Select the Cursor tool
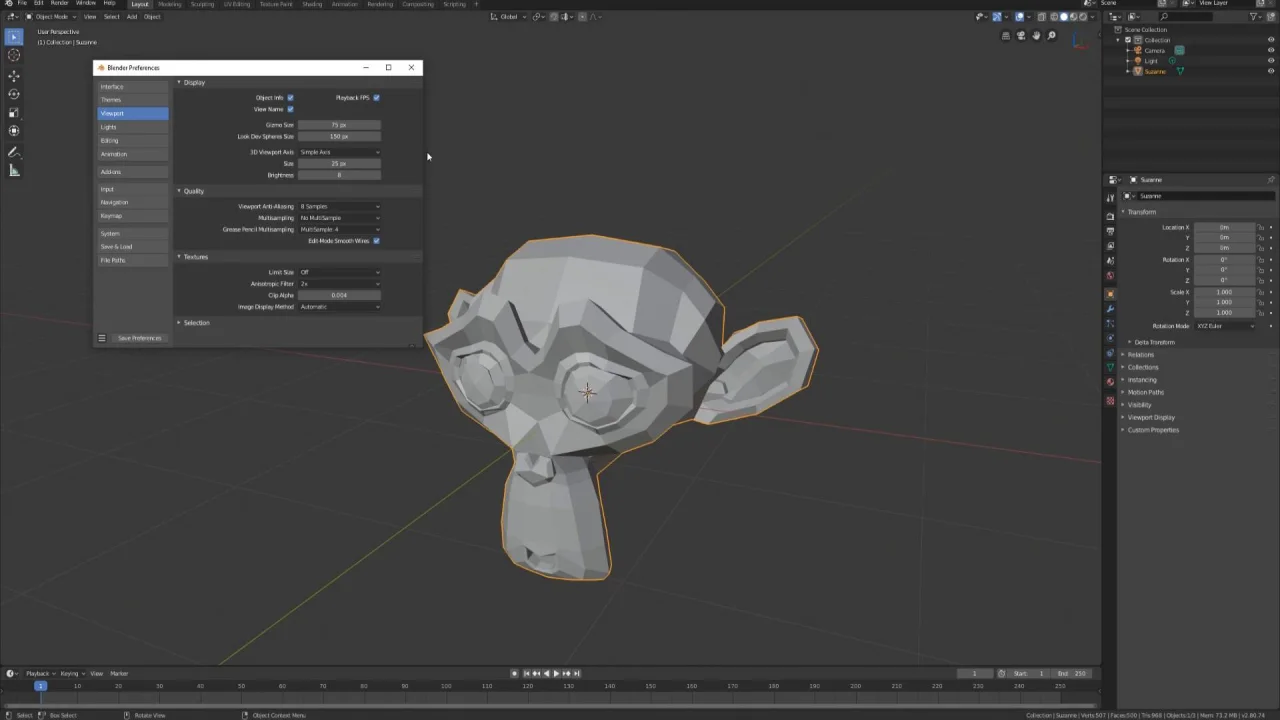This screenshot has width=1280, height=720. coord(14,55)
